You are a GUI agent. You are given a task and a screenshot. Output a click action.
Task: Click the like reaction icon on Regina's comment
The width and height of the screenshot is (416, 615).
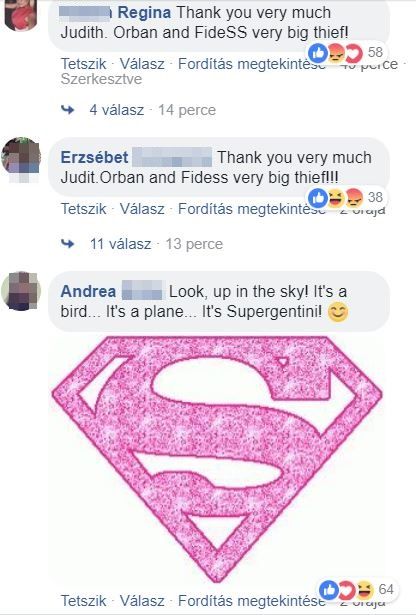pyautogui.click(x=318, y=53)
